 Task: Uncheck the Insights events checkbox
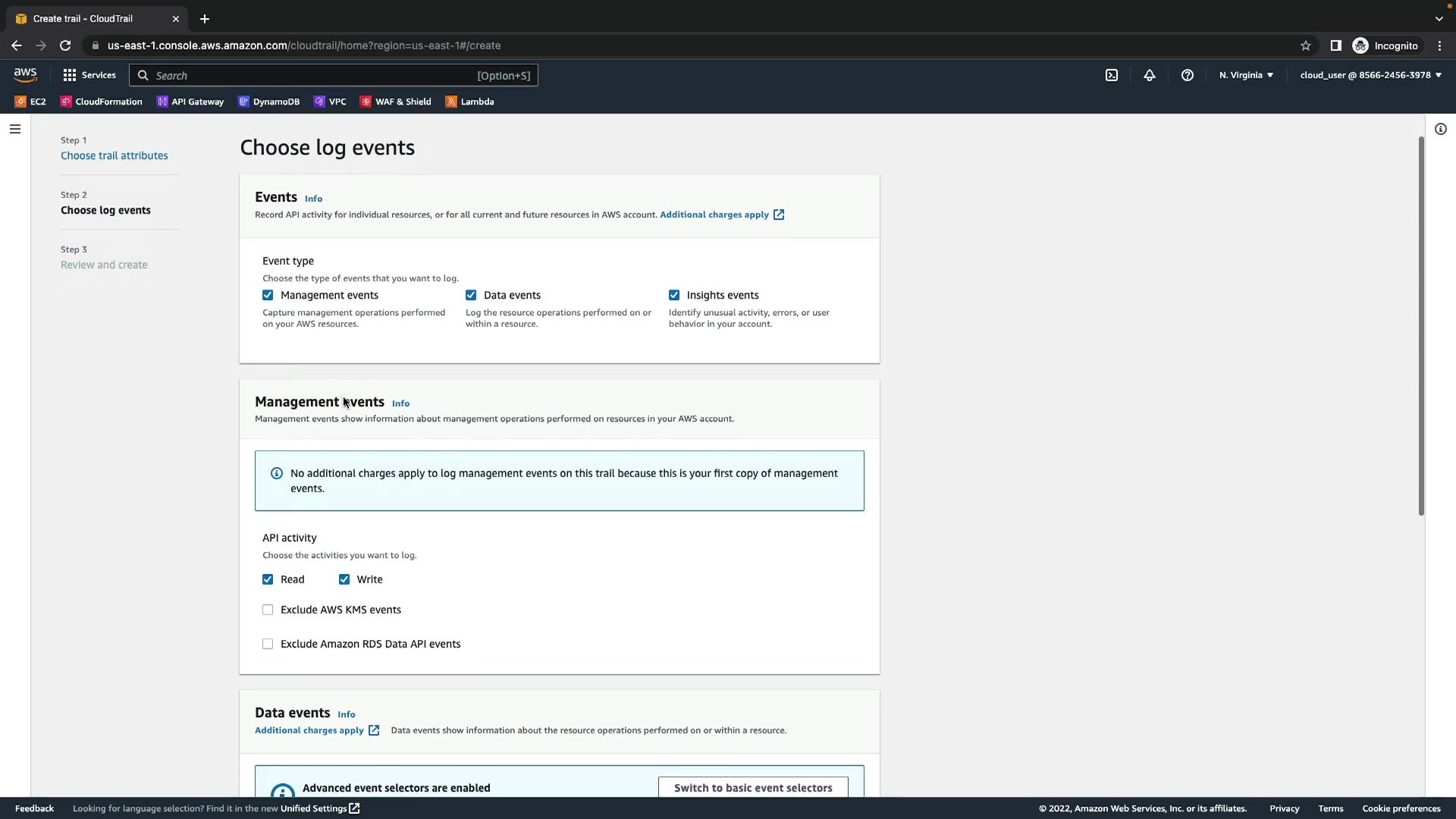pos(674,295)
